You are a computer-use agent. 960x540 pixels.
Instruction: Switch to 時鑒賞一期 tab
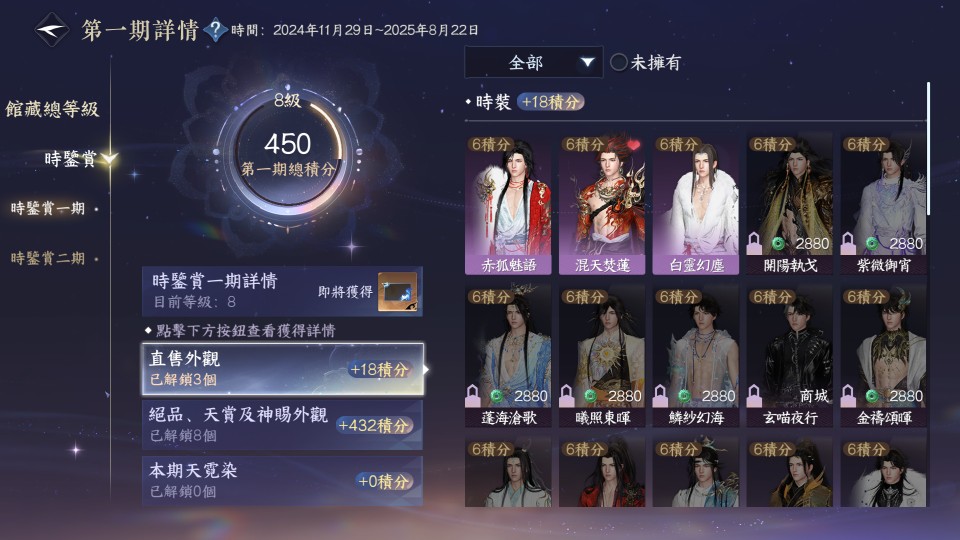click(x=48, y=208)
